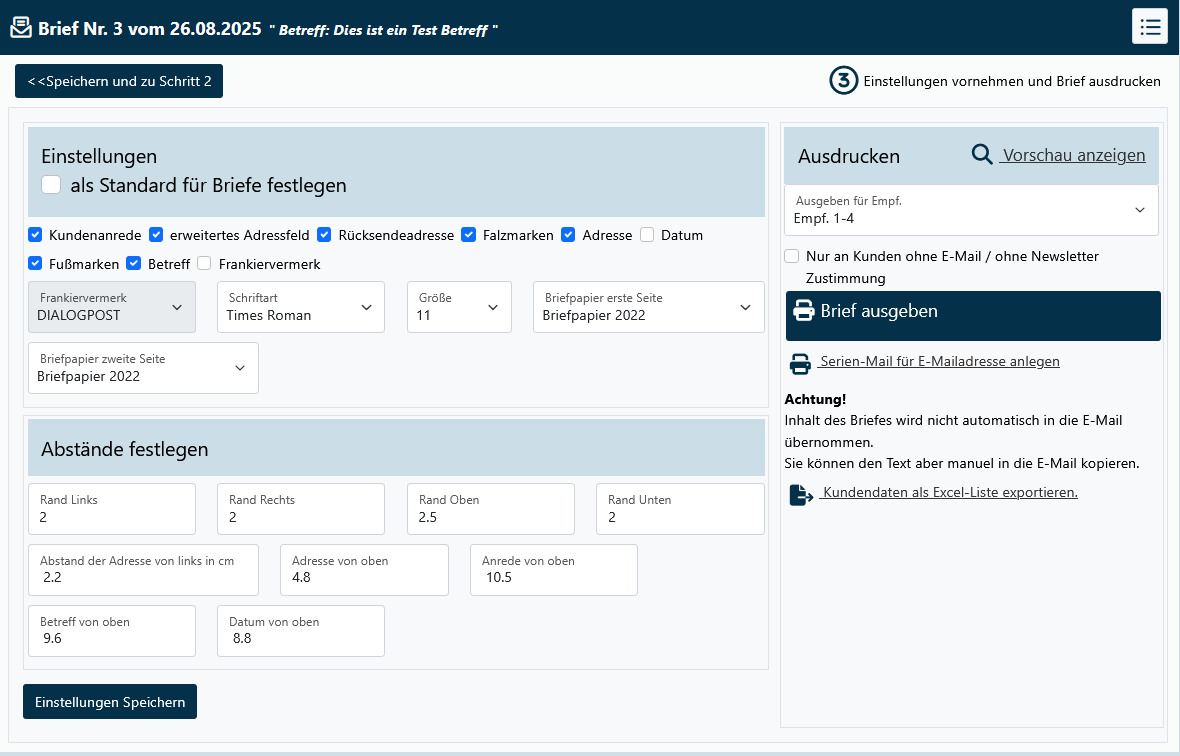This screenshot has width=1180, height=756.
Task: Tick 'als Standard für Briefe festlegen'
Action: click(51, 185)
